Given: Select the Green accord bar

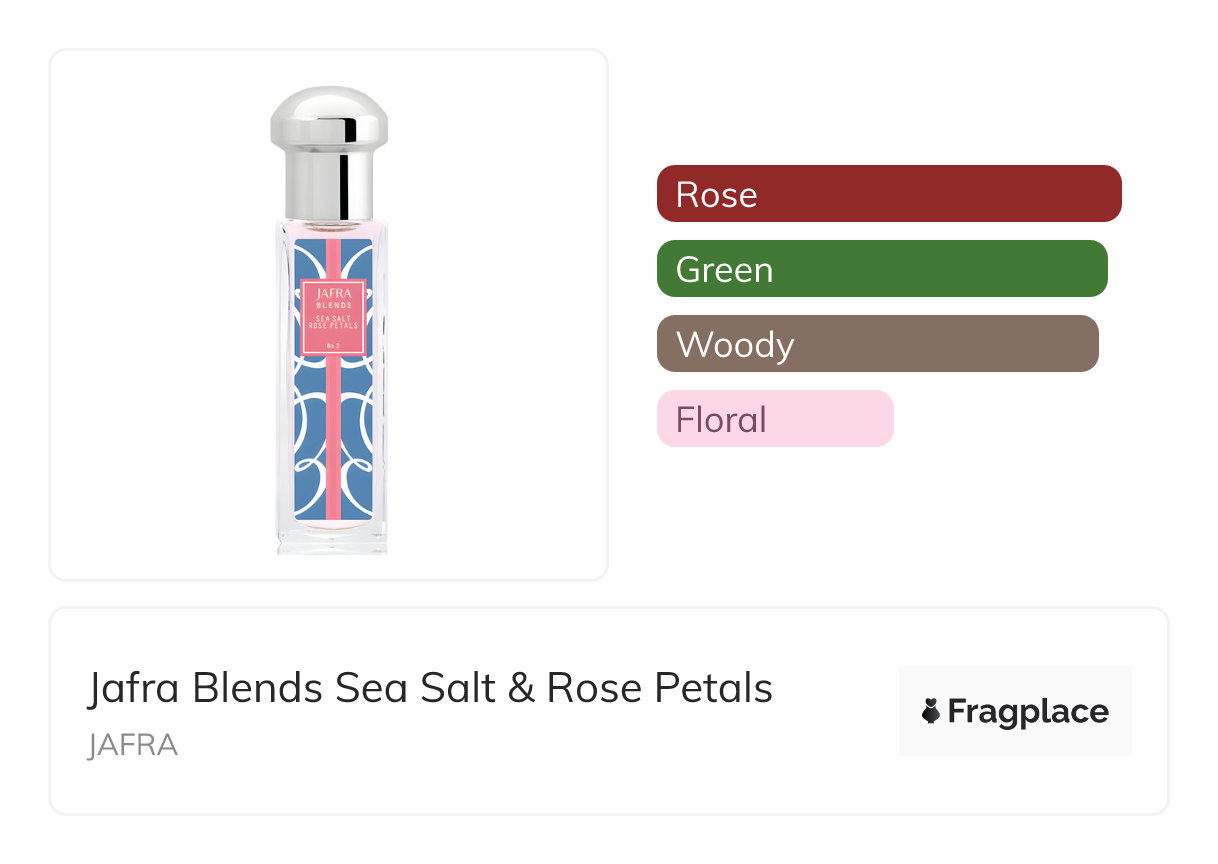Looking at the screenshot, I should click(x=881, y=268).
